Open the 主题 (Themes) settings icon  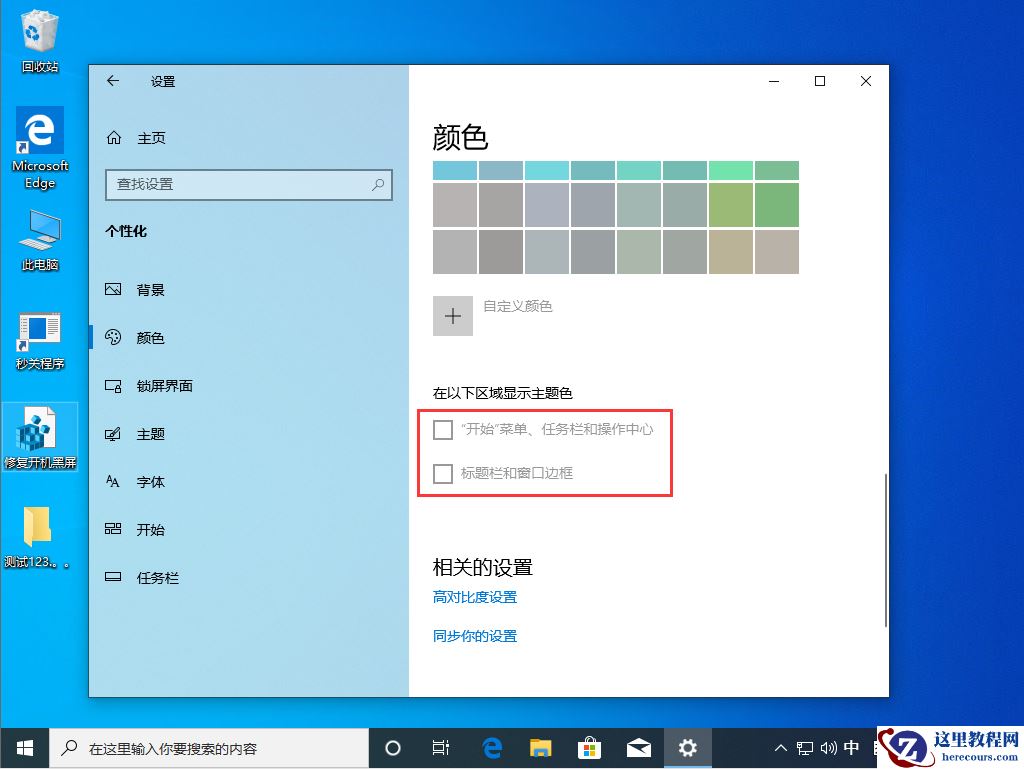coord(115,433)
